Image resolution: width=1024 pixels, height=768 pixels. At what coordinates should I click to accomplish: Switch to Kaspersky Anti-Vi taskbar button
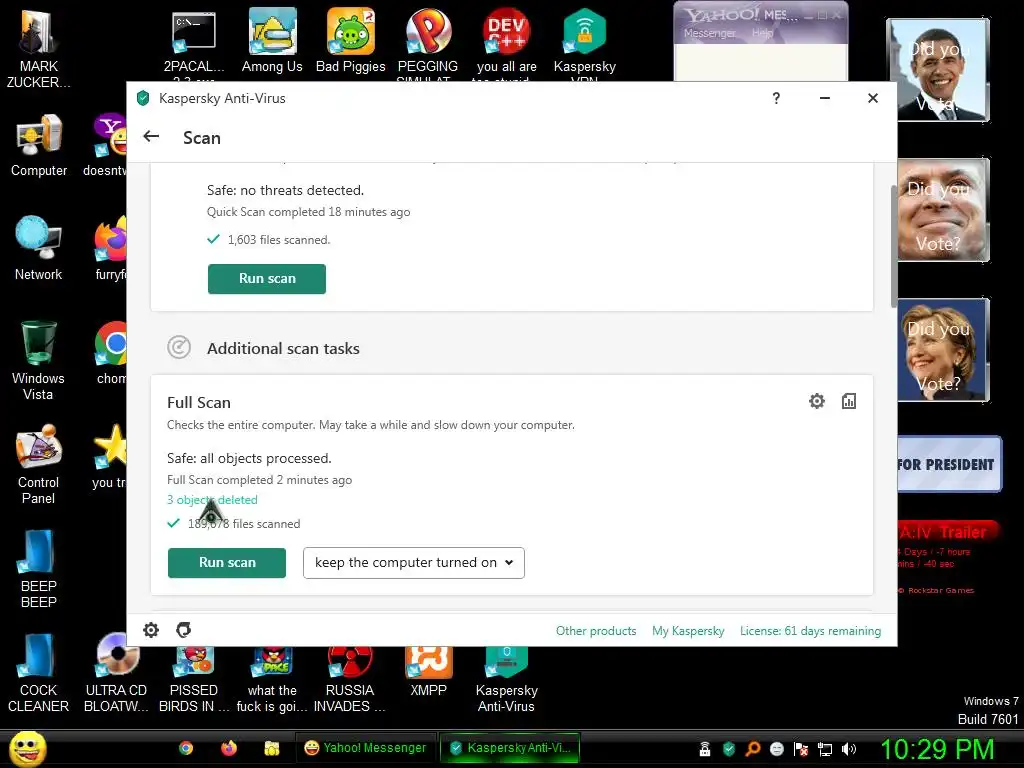coord(510,748)
